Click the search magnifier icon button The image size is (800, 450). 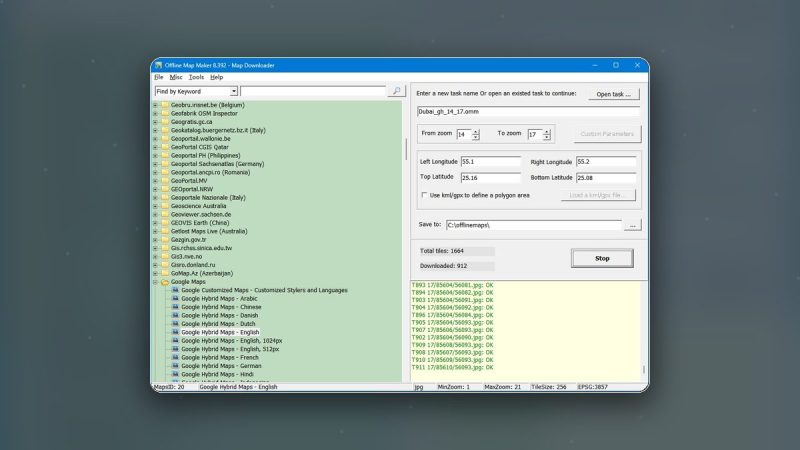click(x=396, y=91)
